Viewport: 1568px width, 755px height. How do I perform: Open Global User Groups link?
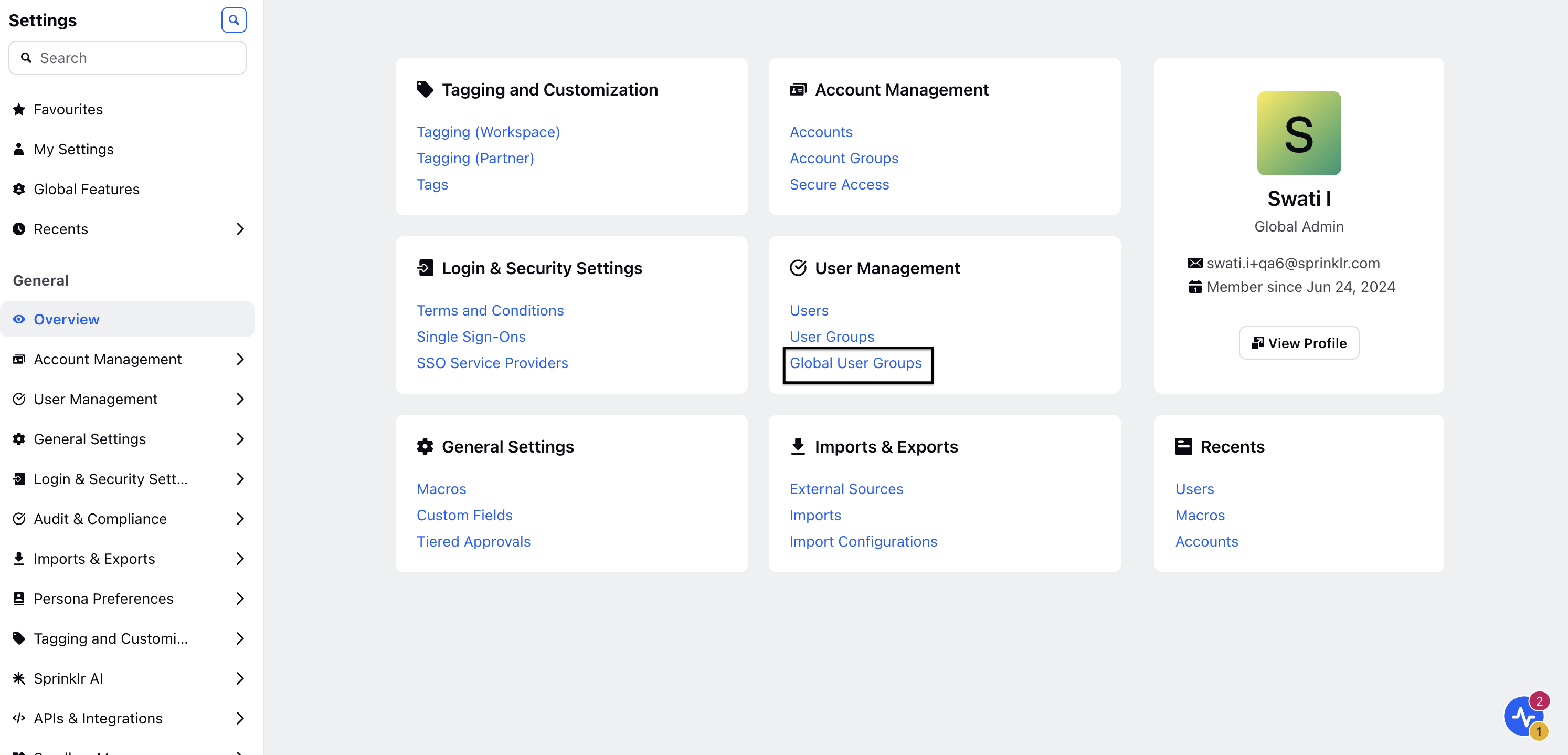click(855, 362)
